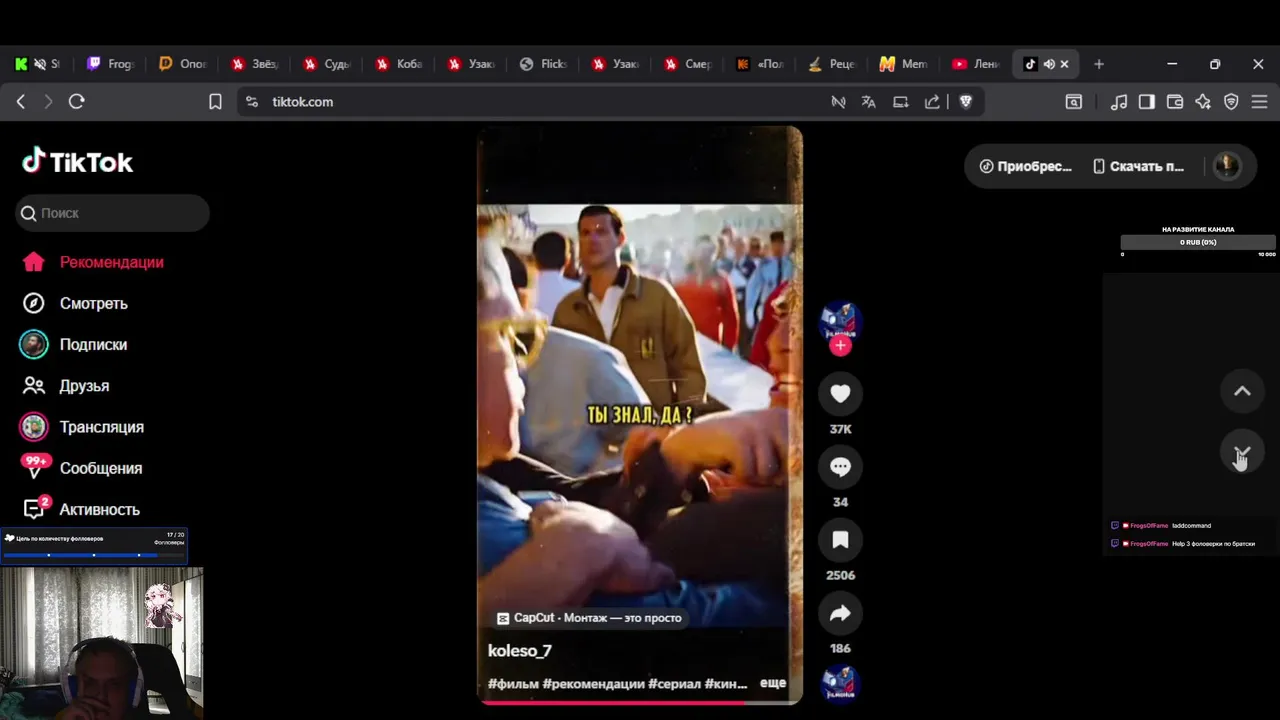
Task: Switch to Опов tab
Action: pyautogui.click(x=182, y=64)
